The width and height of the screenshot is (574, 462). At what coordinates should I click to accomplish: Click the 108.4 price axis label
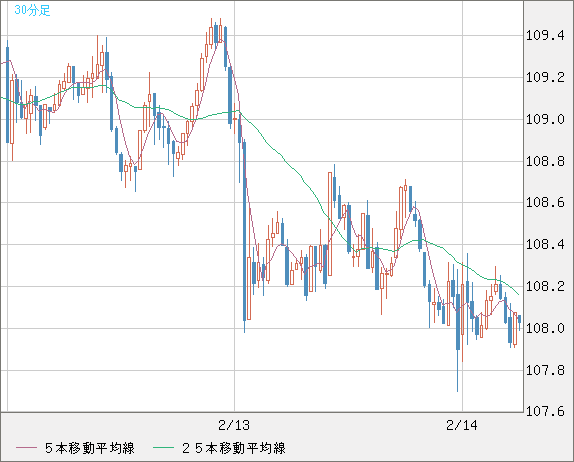545,244
